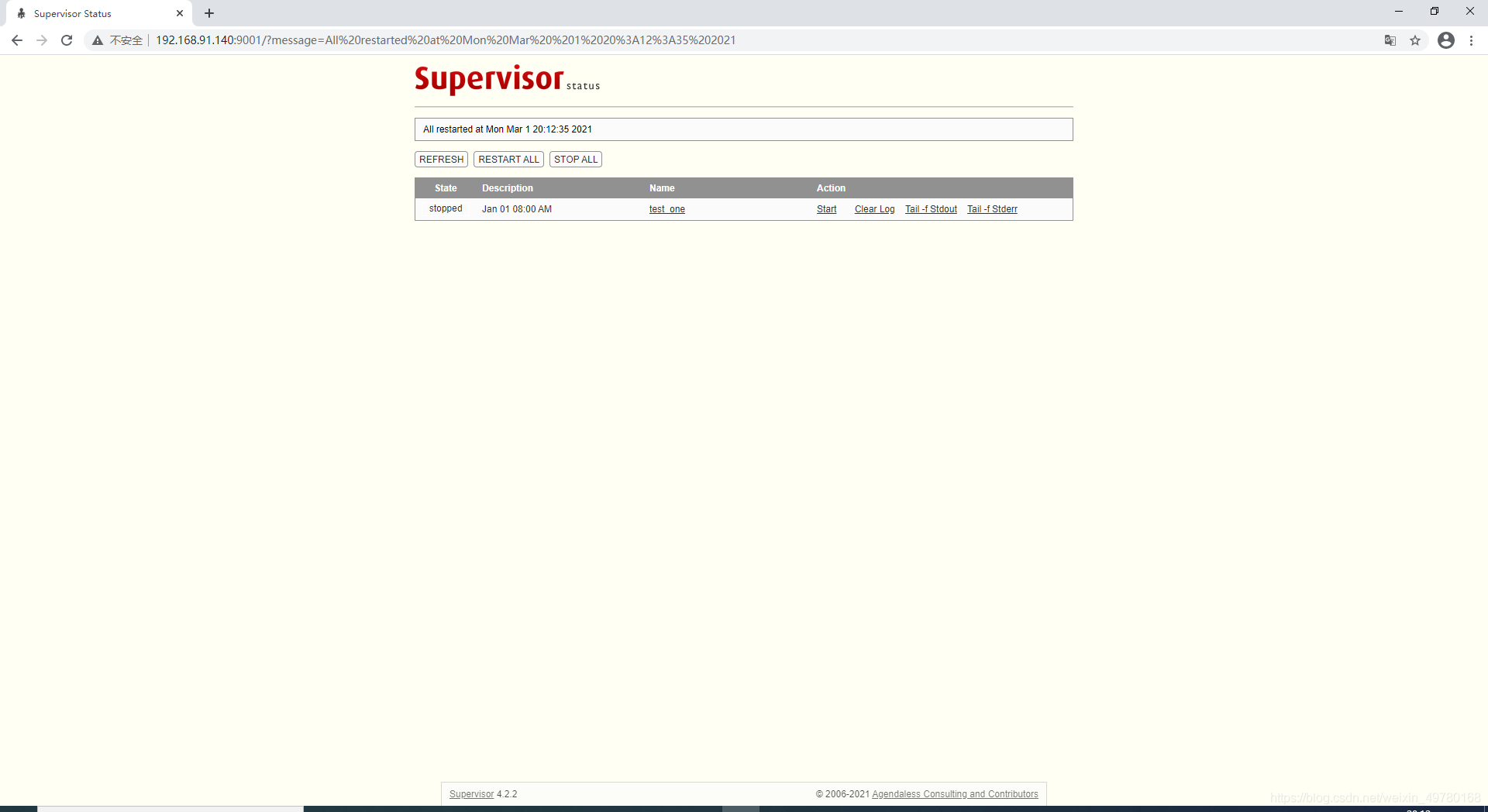Open Agendaless Consulting and Contributors link
Screen dimensions: 1488x812
click(x=955, y=794)
